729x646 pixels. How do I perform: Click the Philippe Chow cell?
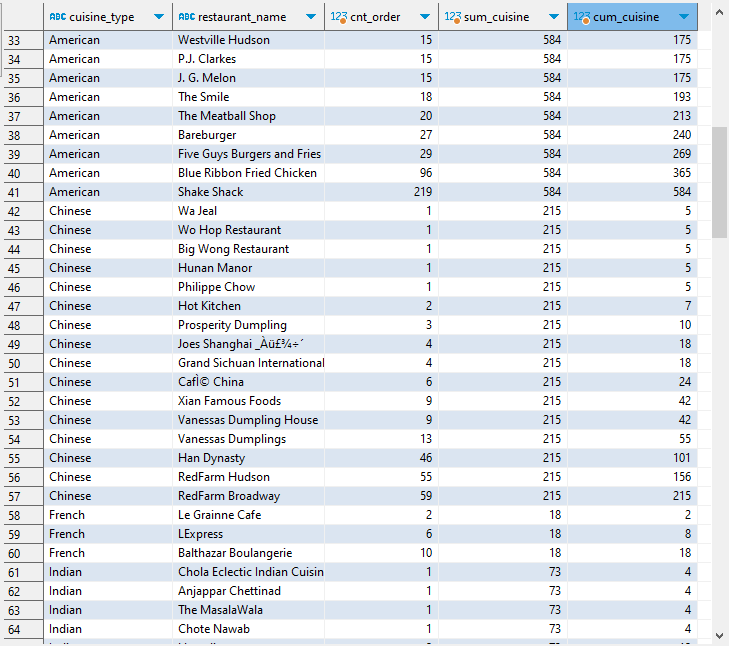tap(248, 287)
